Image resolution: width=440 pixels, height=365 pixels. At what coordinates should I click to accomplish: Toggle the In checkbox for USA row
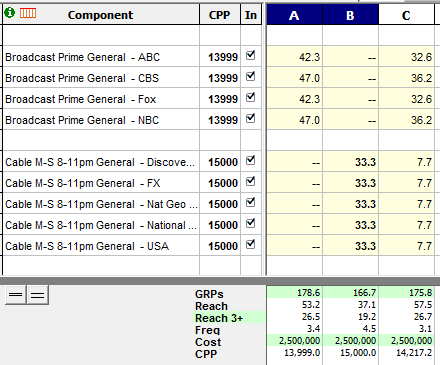pos(251,244)
